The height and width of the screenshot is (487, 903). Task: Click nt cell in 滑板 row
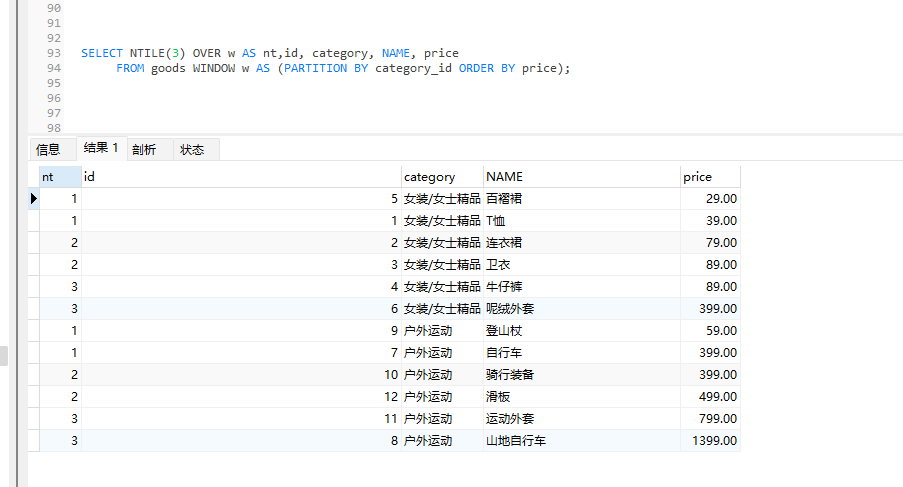pos(60,397)
